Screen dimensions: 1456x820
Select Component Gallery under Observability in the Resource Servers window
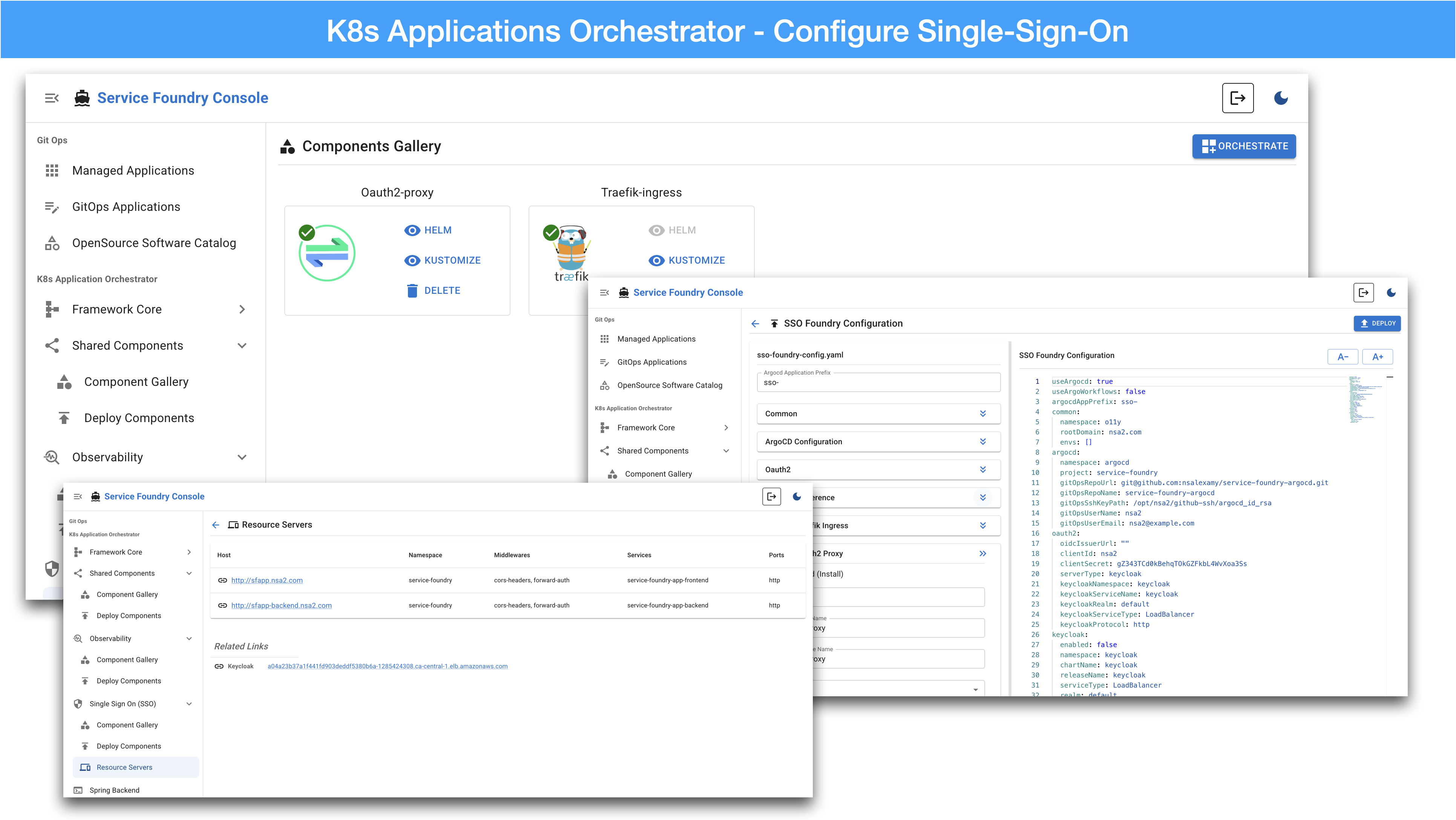(x=136, y=660)
